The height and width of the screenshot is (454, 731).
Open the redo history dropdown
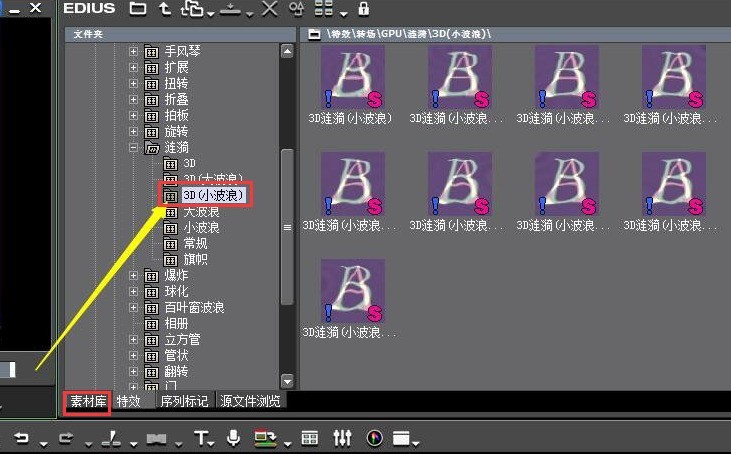click(x=89, y=444)
